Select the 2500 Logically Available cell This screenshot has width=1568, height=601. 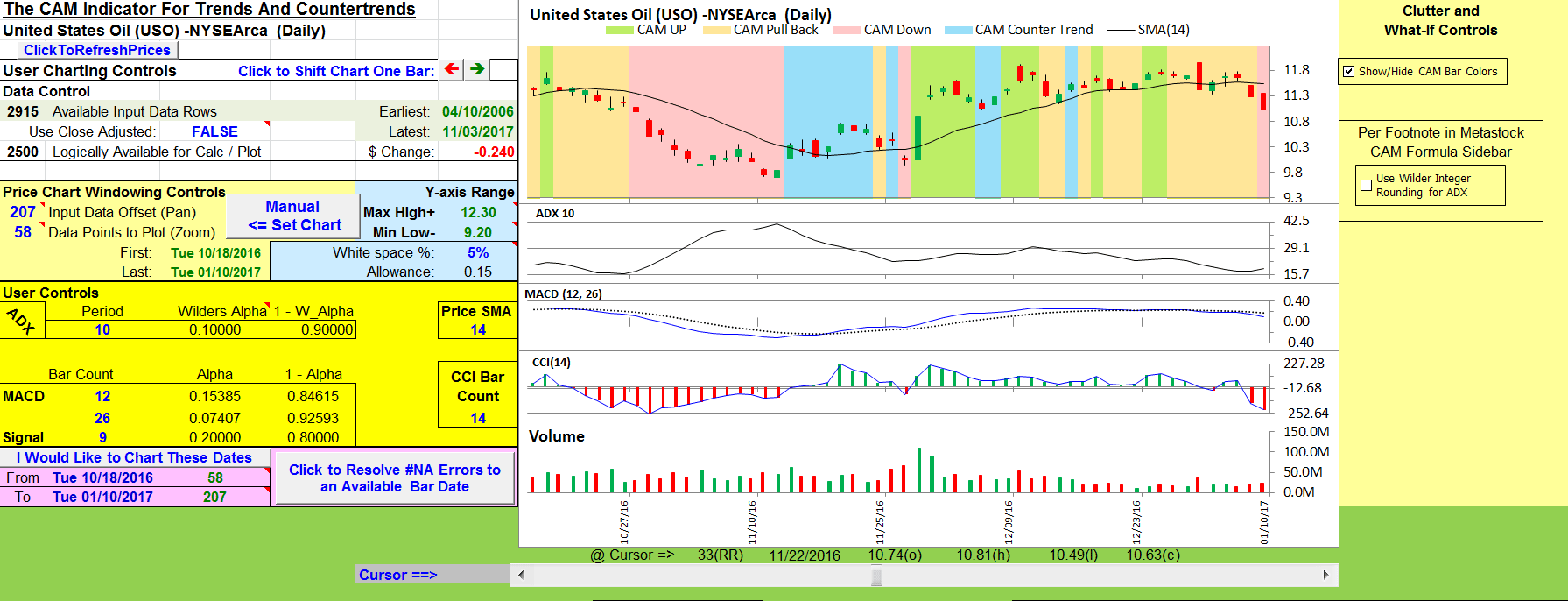(23, 152)
